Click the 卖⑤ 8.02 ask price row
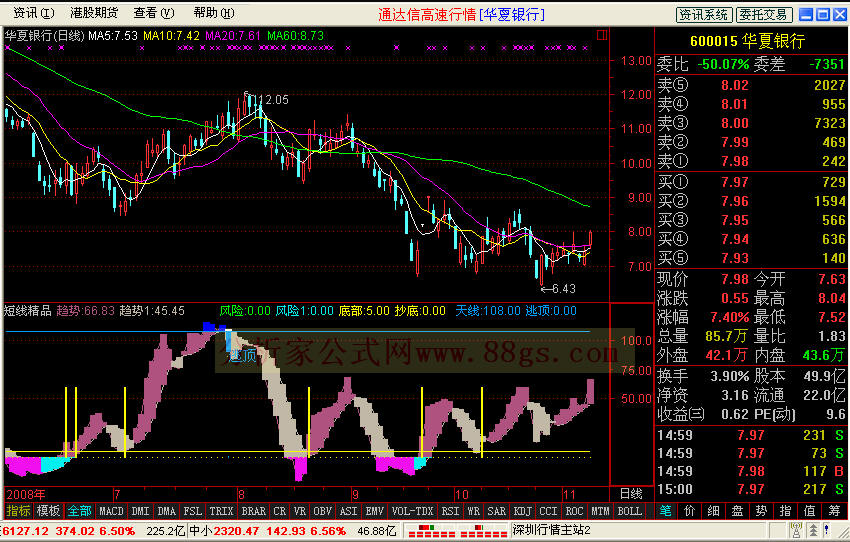Image resolution: width=850 pixels, height=542 pixels. click(x=751, y=85)
